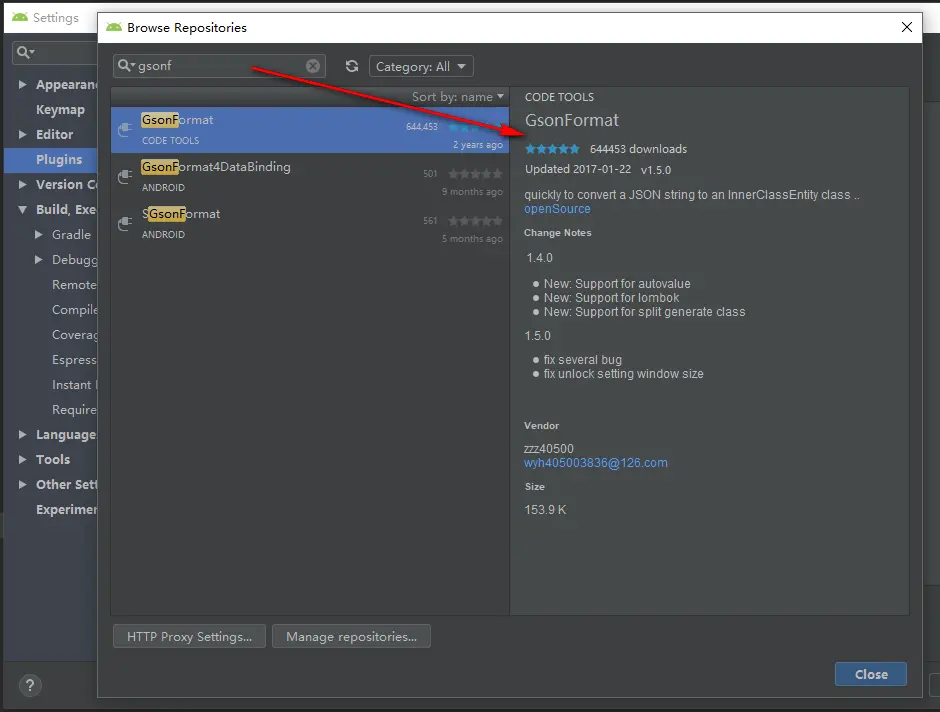This screenshot has height=712, width=940.
Task: Click the GsonFormat plugin icon
Action: (x=125, y=129)
